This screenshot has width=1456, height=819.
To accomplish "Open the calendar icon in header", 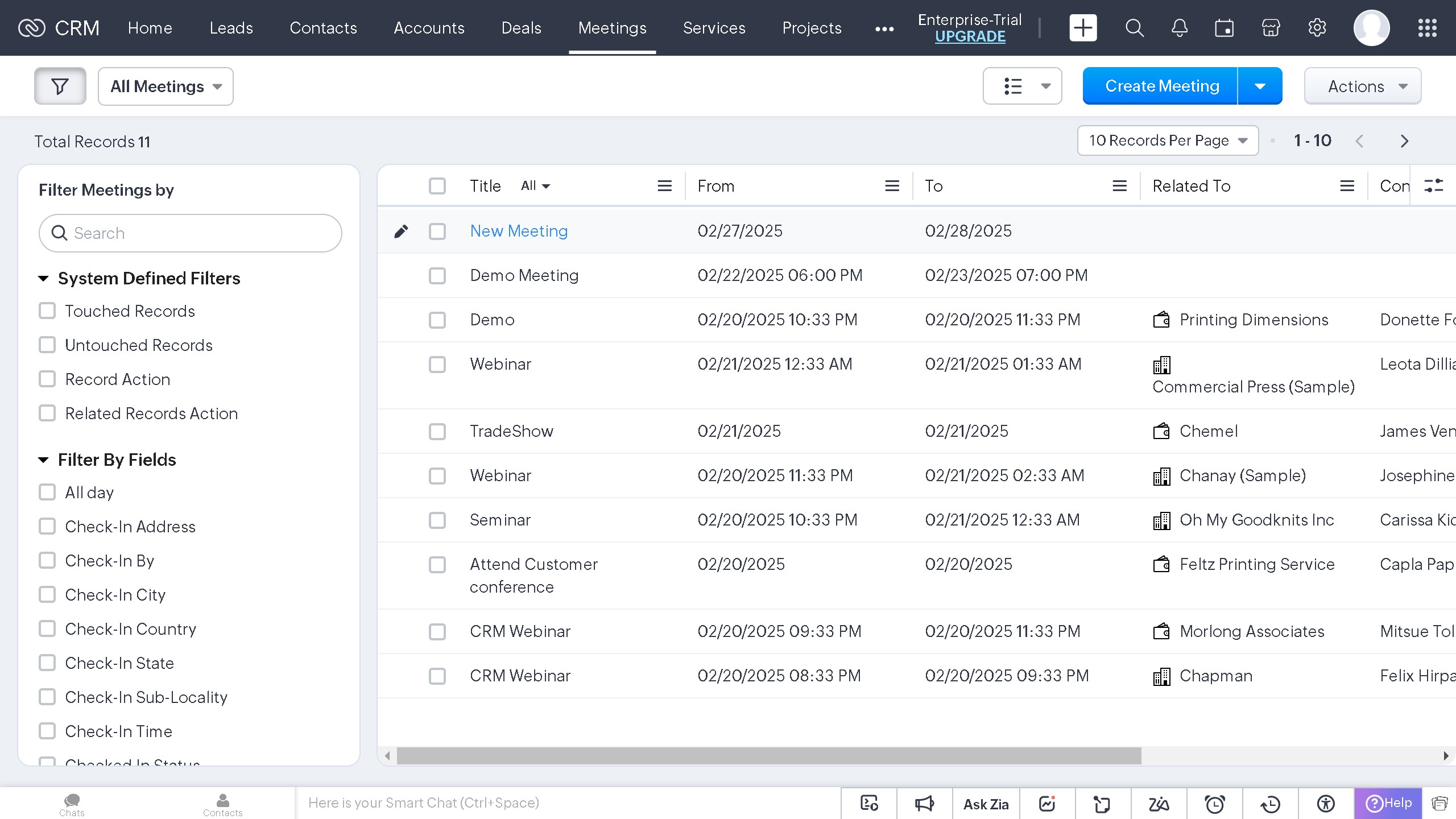I will point(1224,28).
